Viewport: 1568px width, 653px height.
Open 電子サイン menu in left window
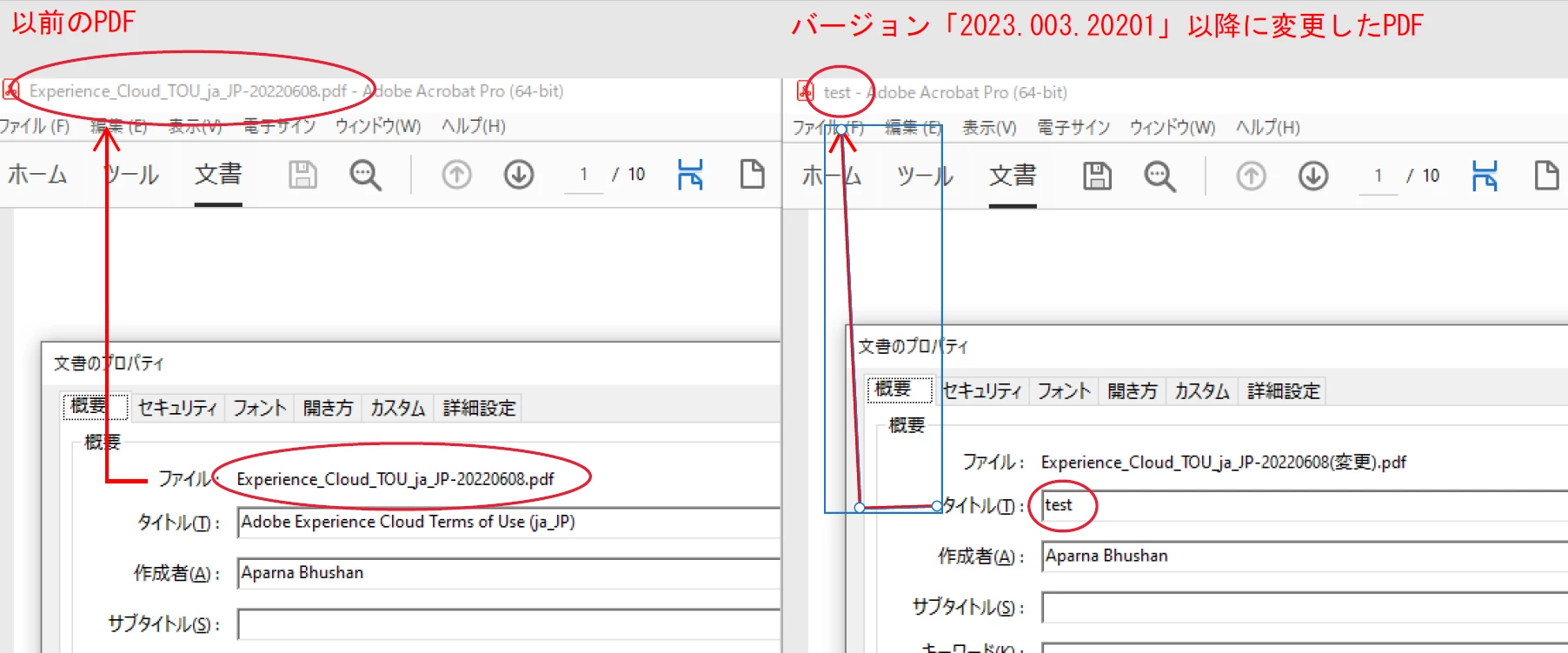[279, 126]
